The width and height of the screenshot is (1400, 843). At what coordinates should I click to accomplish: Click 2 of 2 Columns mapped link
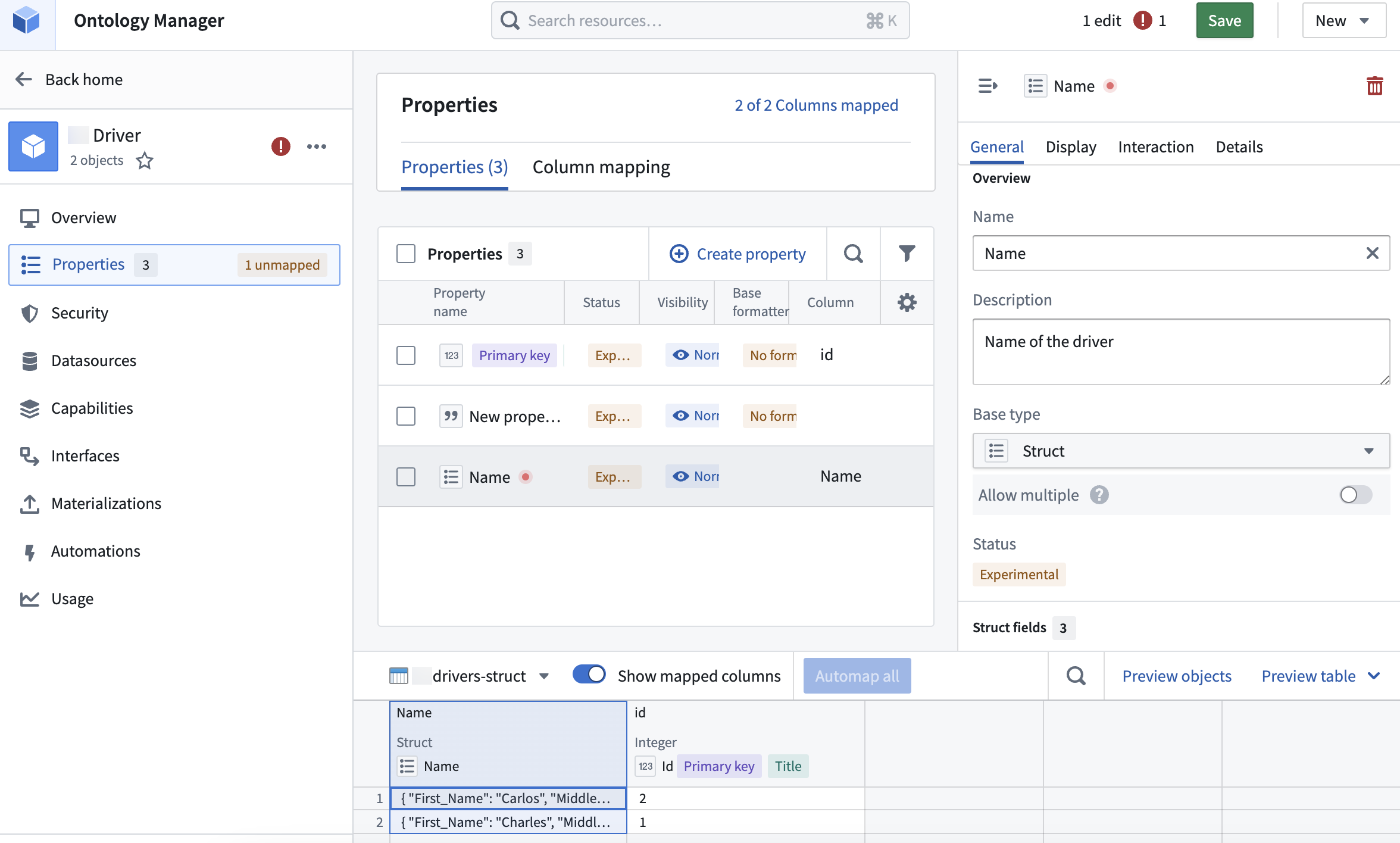click(816, 105)
